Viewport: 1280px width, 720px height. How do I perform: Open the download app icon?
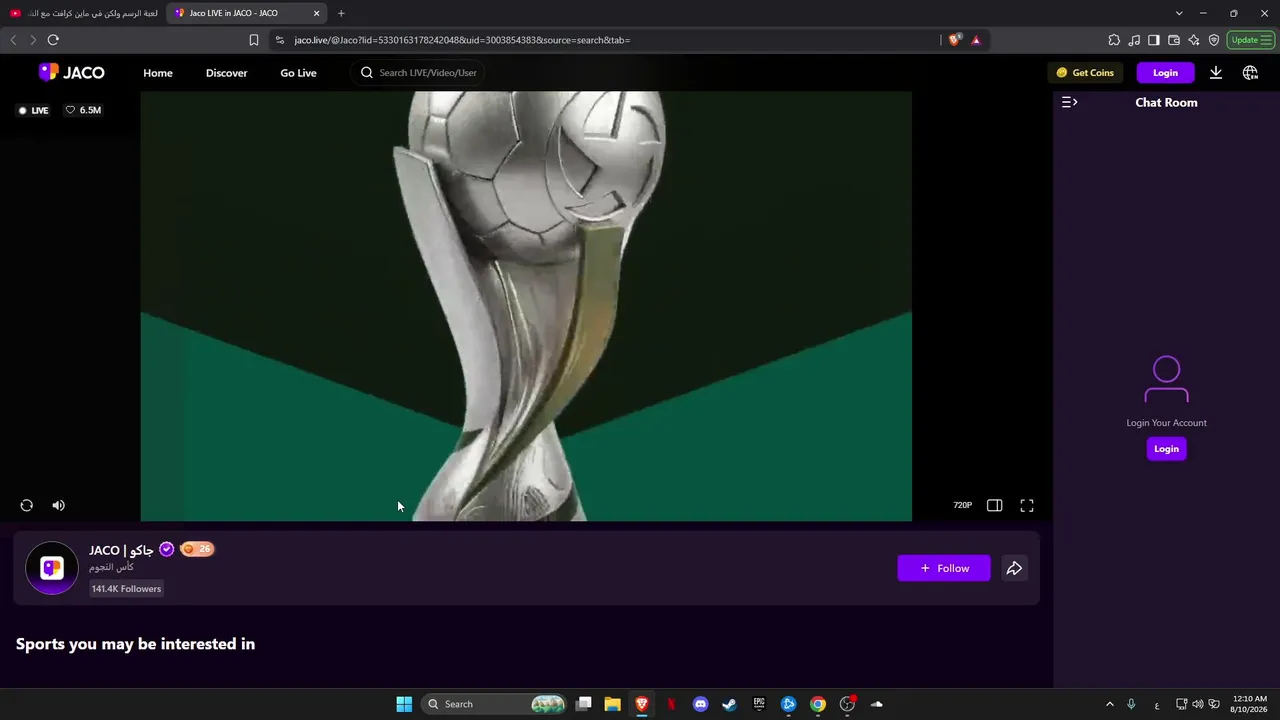pos(1216,73)
